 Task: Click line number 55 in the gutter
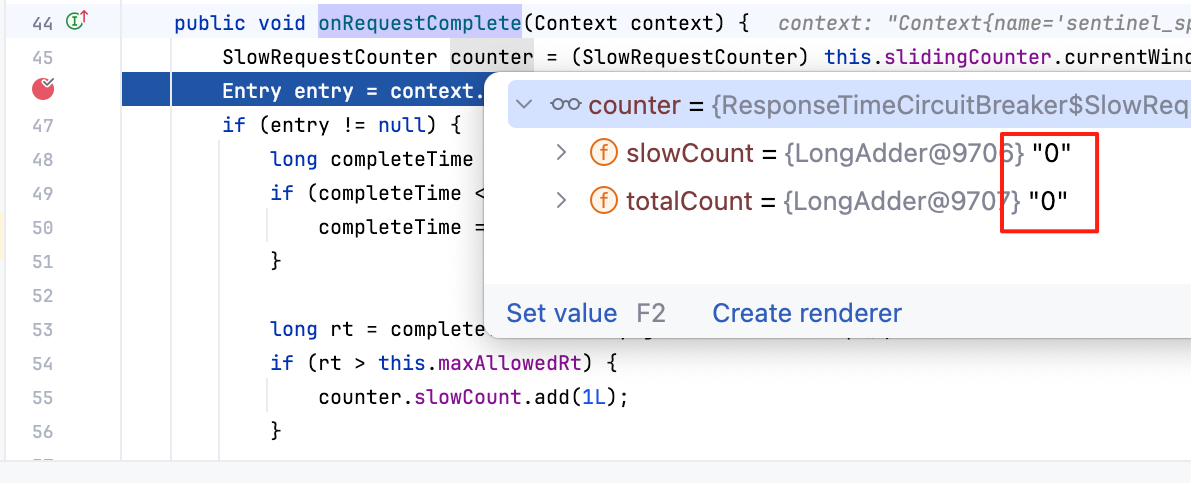pos(42,396)
